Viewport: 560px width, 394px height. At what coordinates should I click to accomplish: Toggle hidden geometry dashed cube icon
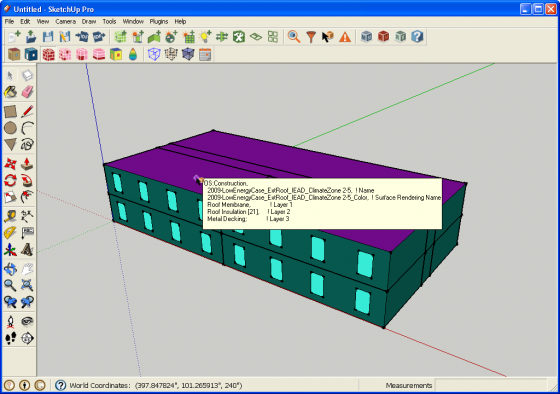(x=171, y=54)
